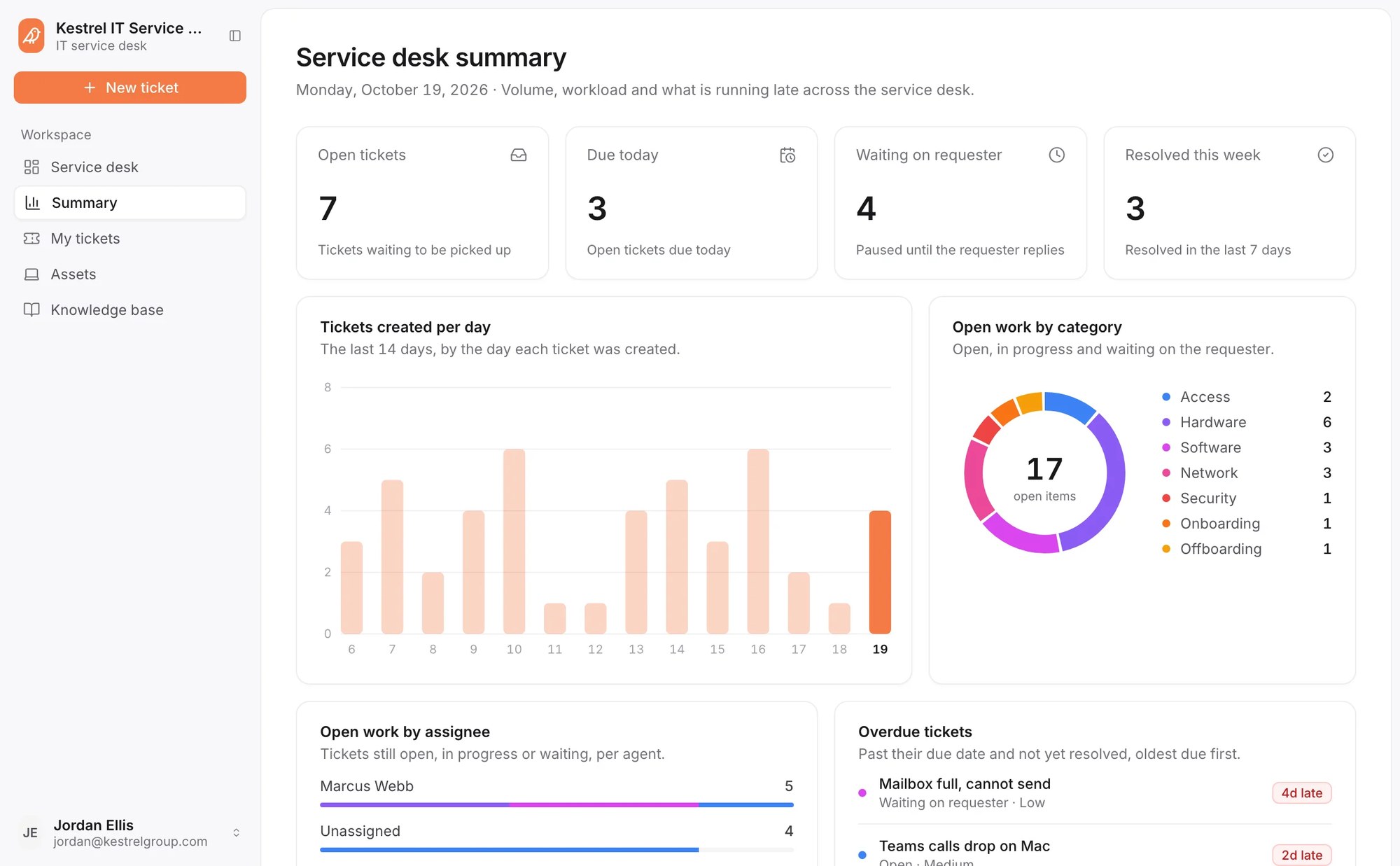Open the Jordan Ellis account menu chevron

236,832
